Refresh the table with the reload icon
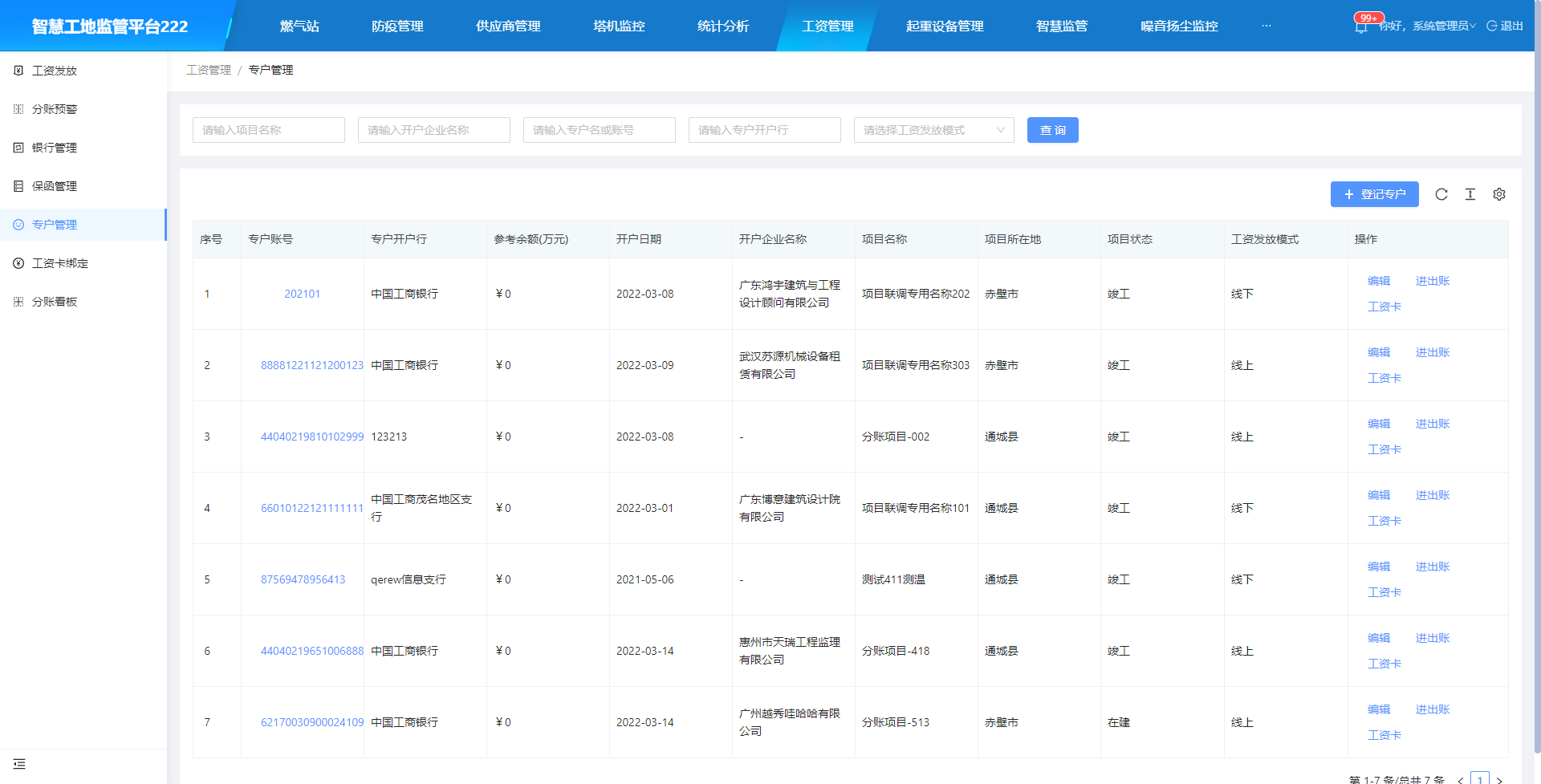Image resolution: width=1541 pixels, height=784 pixels. click(1441, 194)
